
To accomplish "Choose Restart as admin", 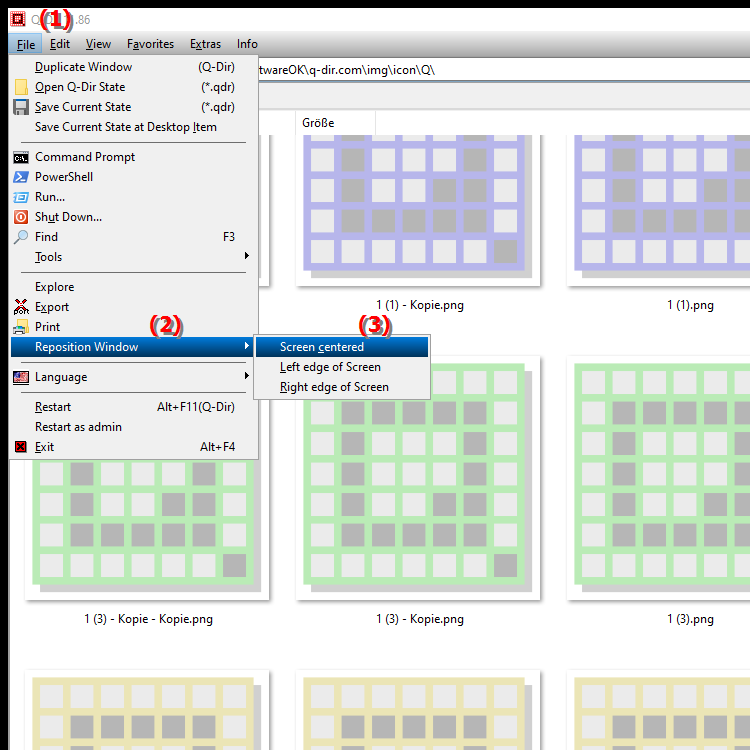I will pyautogui.click(x=133, y=427).
